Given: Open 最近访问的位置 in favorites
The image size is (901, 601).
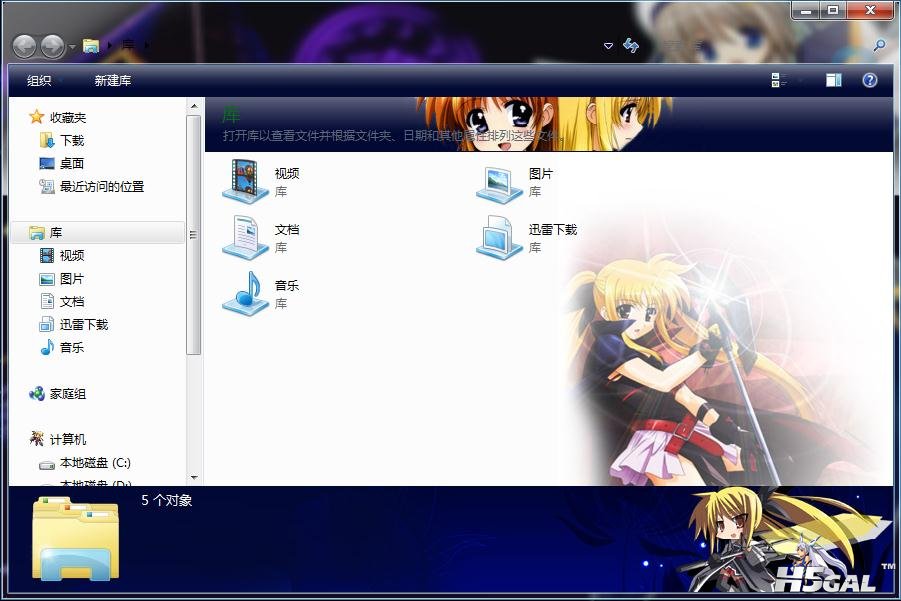Looking at the screenshot, I should tap(102, 186).
